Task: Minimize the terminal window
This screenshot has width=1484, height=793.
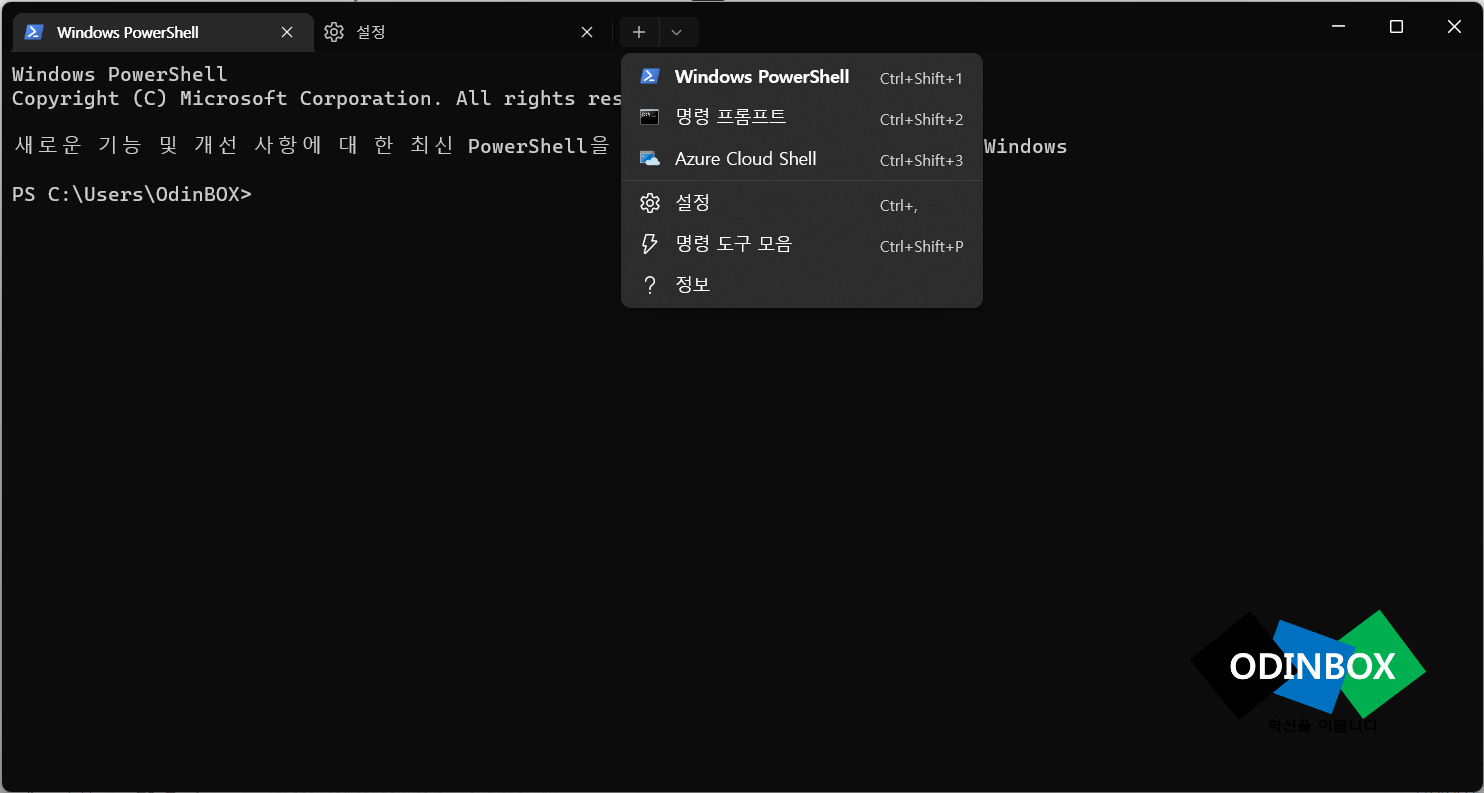Action: (1339, 27)
